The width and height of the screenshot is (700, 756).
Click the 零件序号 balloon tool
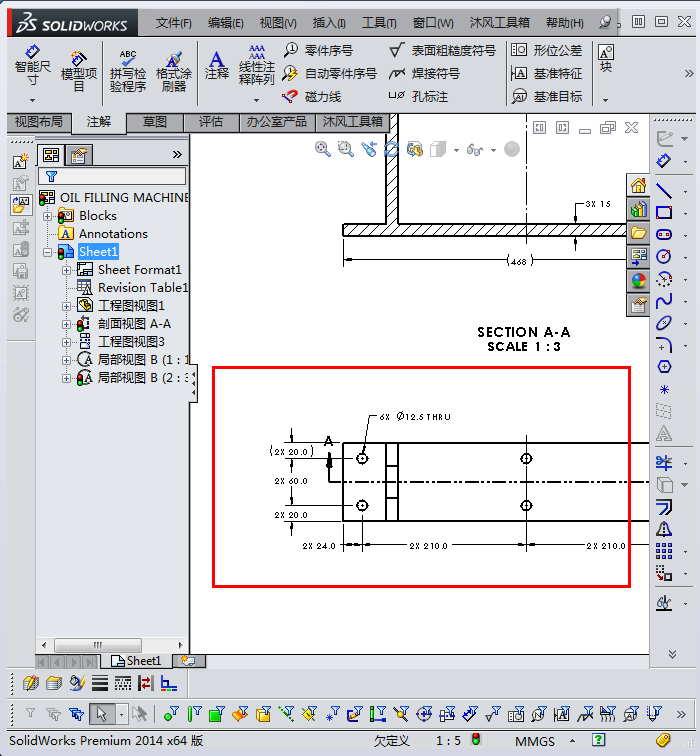tap(291, 50)
